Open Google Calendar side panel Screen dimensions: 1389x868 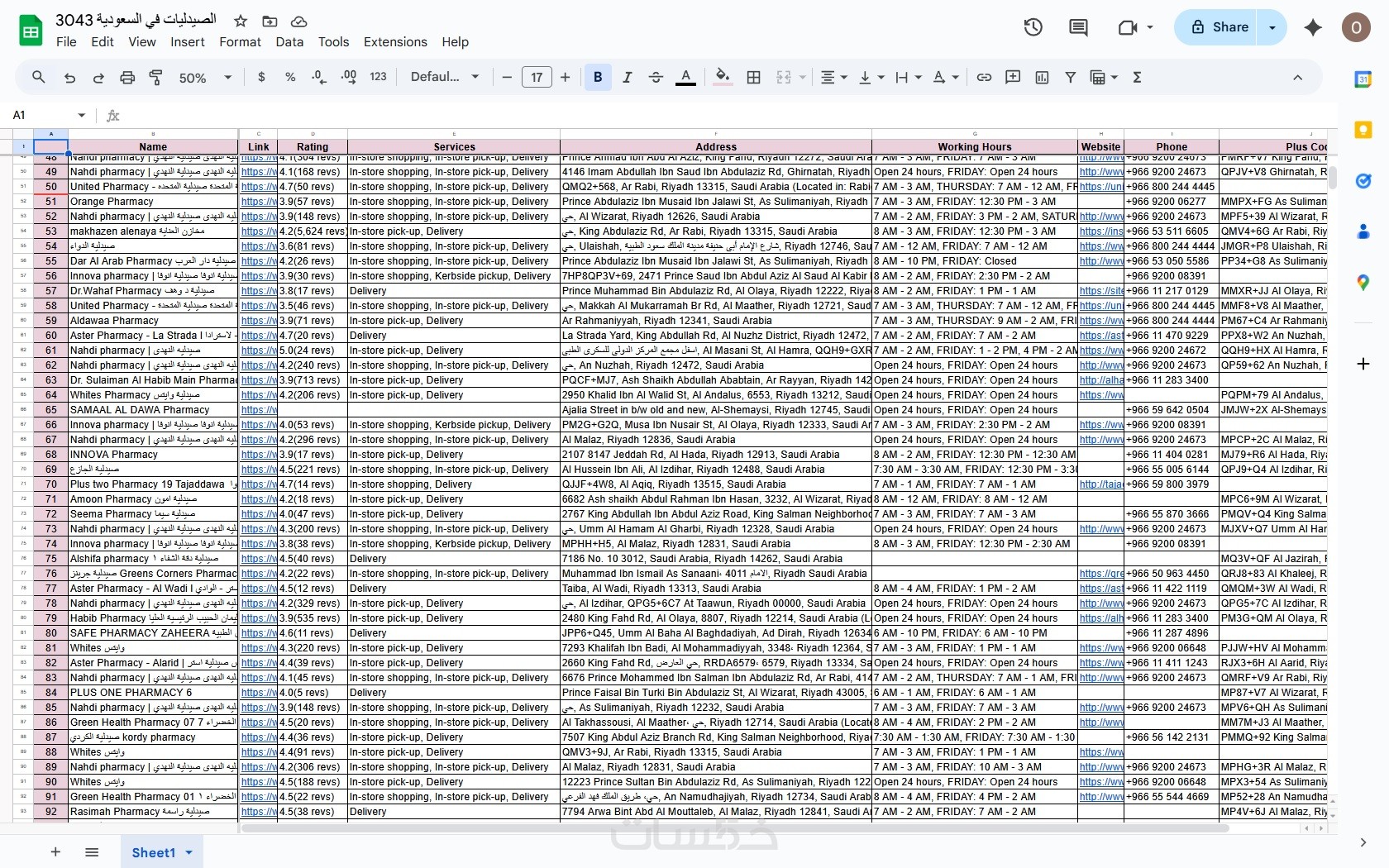(x=1363, y=79)
